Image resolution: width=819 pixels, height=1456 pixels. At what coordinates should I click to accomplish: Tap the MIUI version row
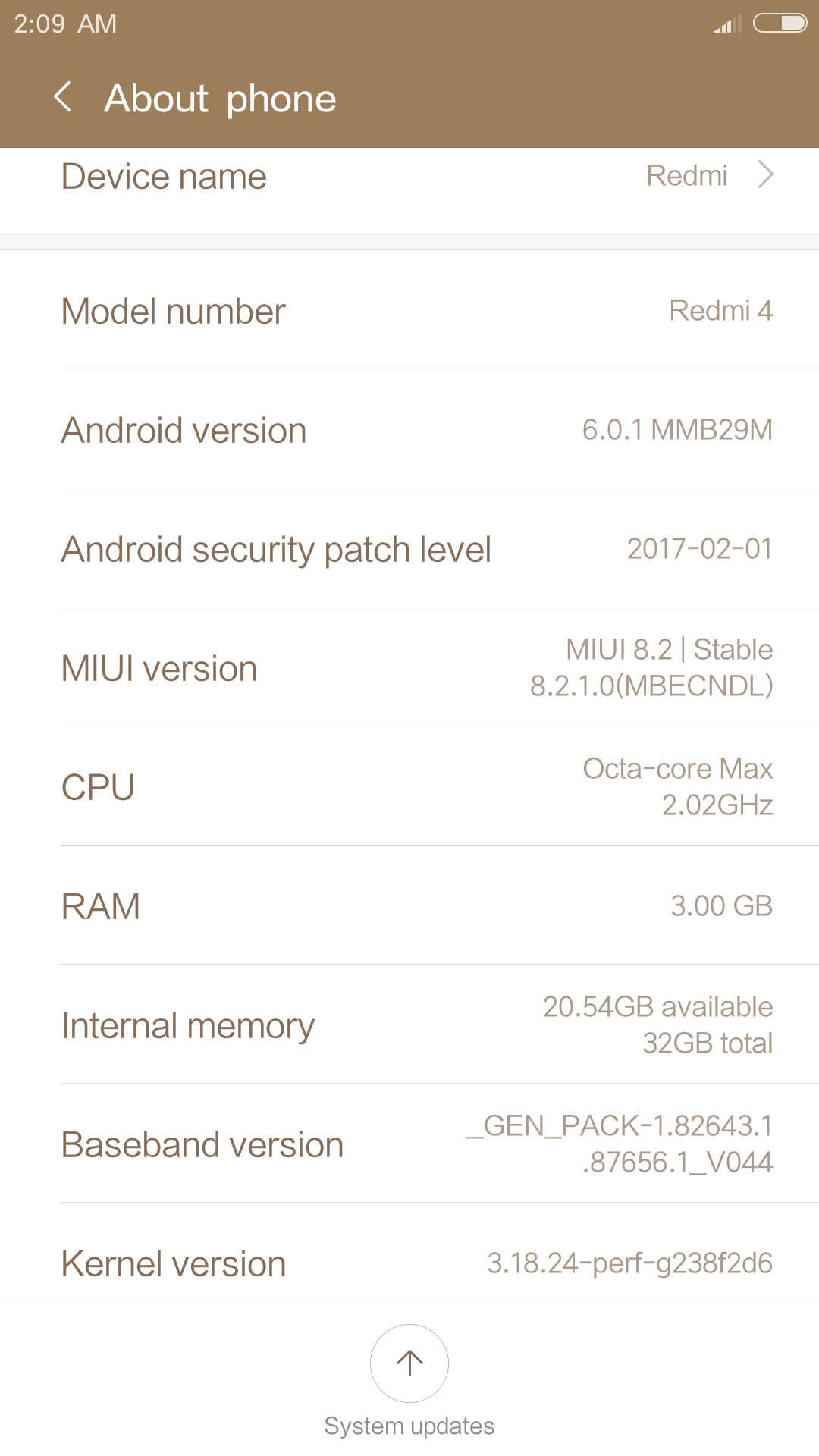tap(409, 668)
